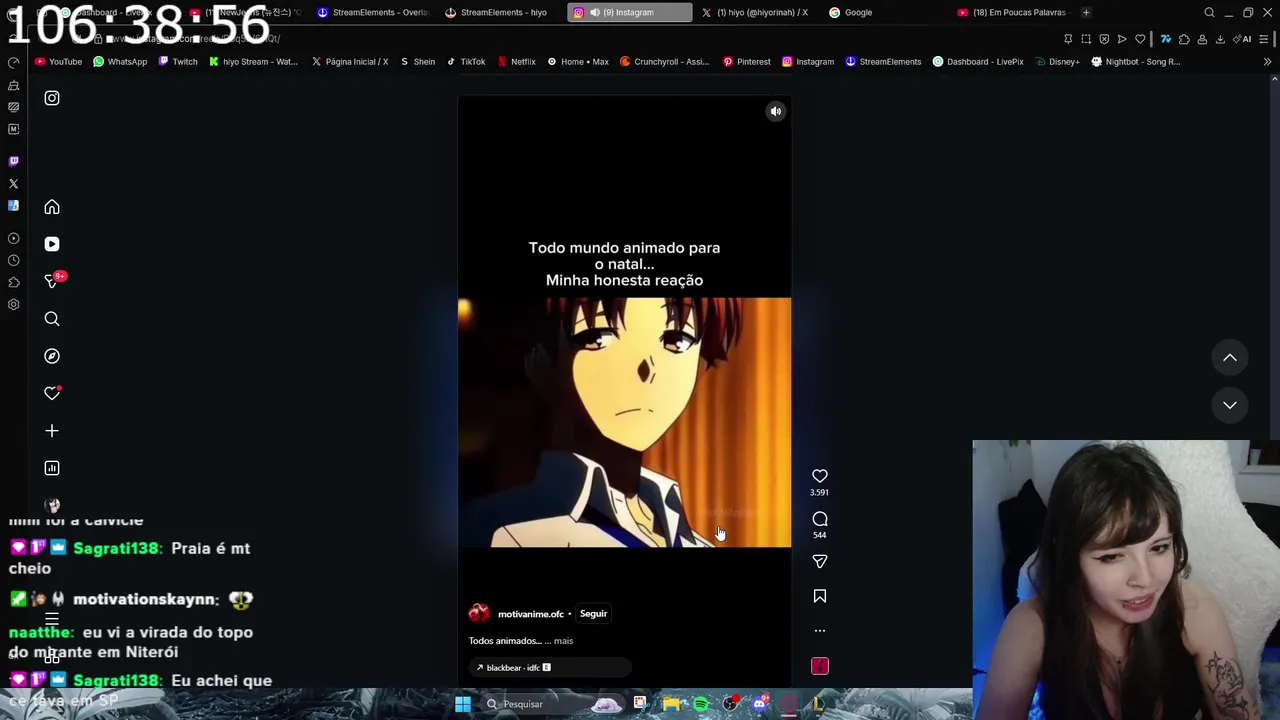Open Netflix bookmark

click(x=516, y=61)
